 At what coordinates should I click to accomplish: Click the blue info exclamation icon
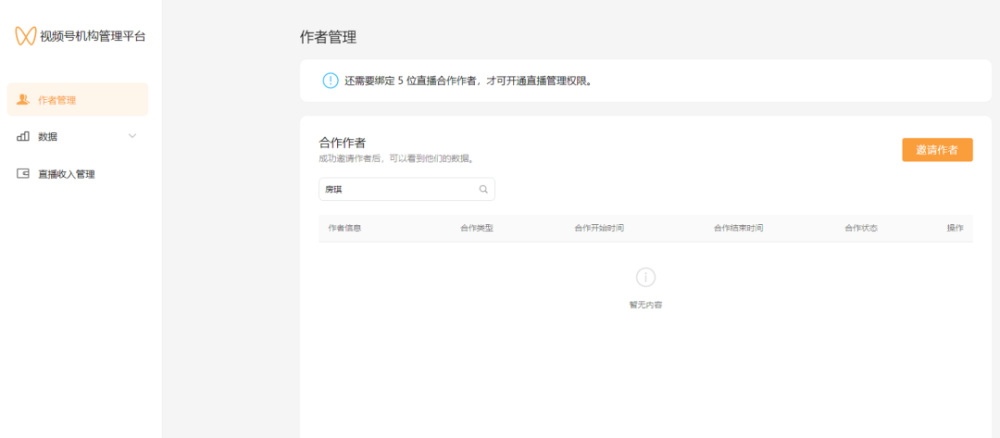coord(330,81)
